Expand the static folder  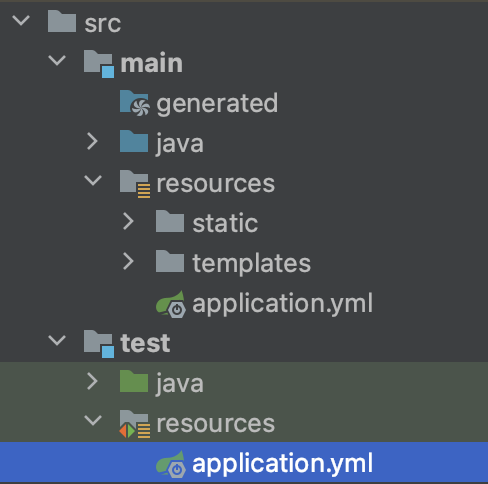128,221
